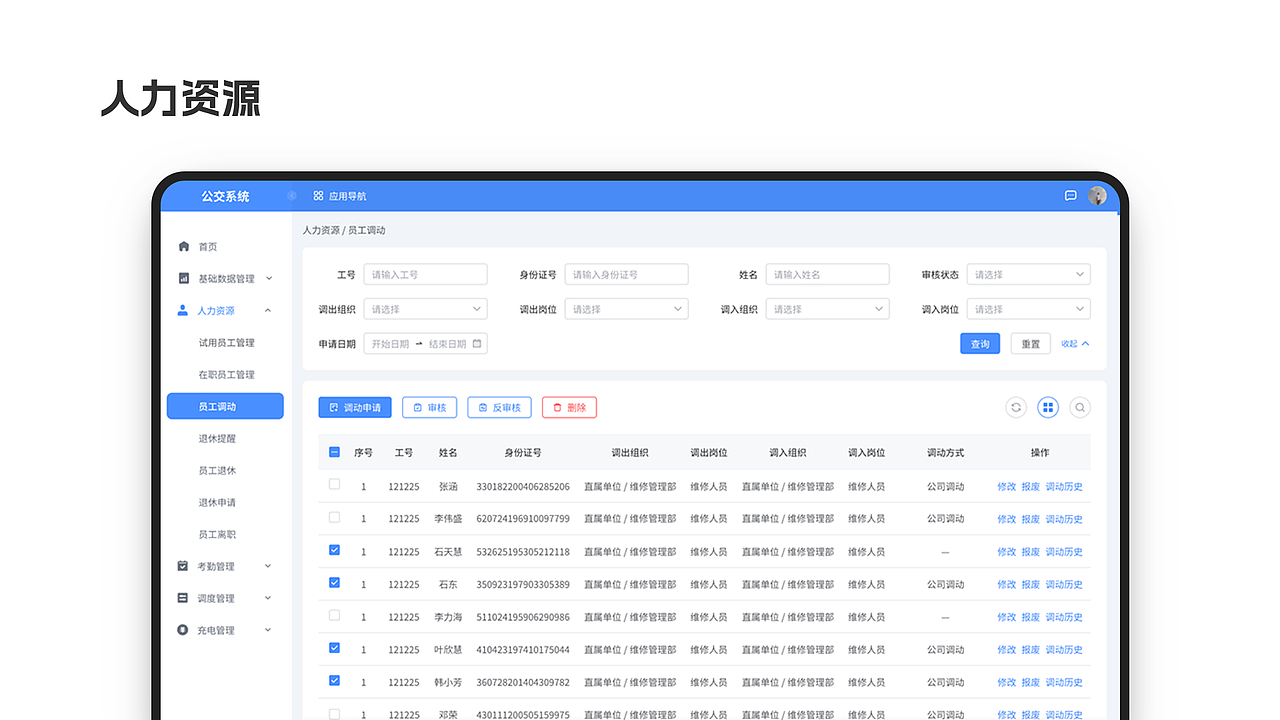
Task: Collapse sidebar via header circle icon
Action: tap(292, 196)
